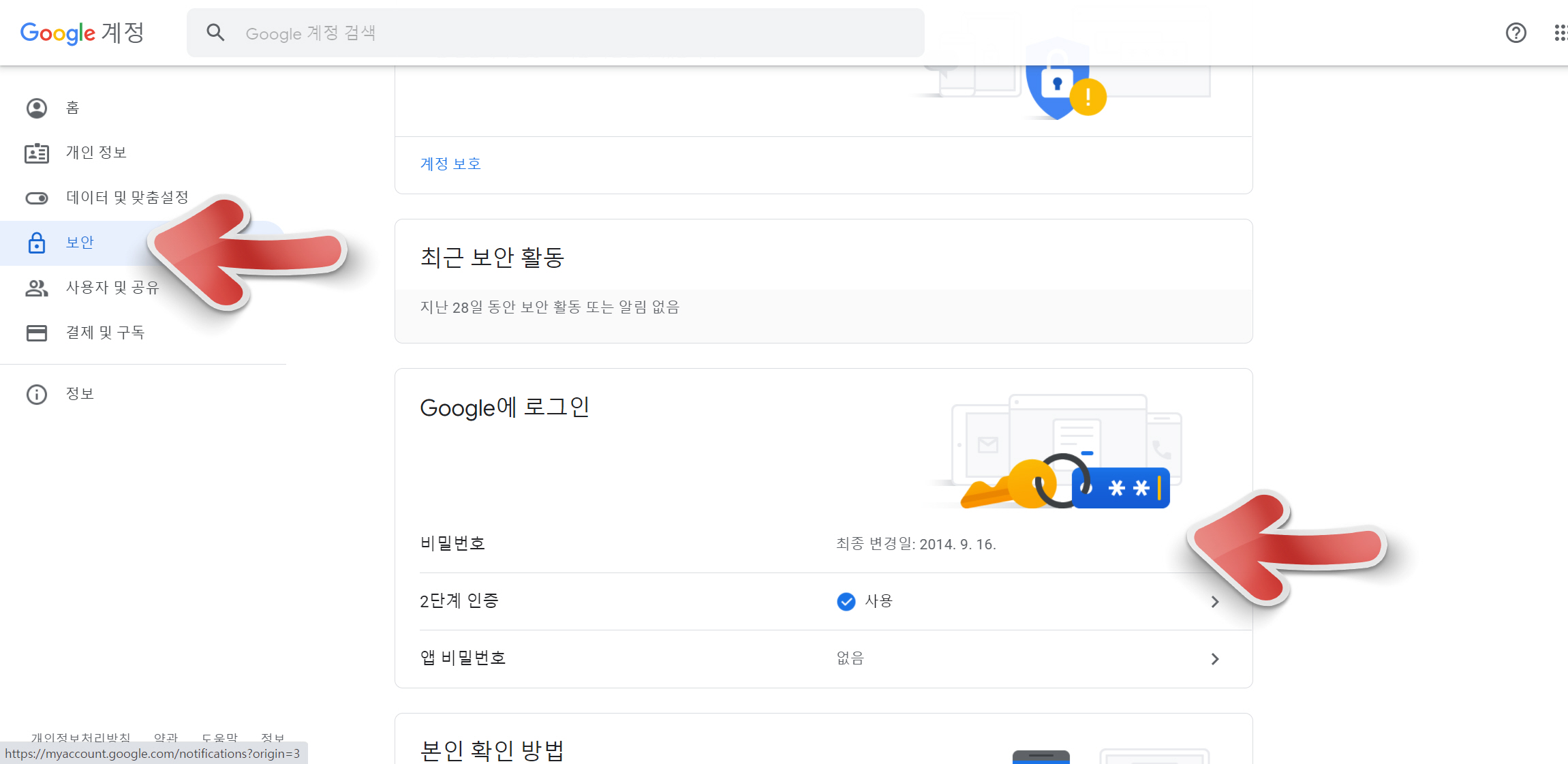Click the 데이터 및 맞춤설정 toggle icon
The height and width of the screenshot is (764, 1568).
pyautogui.click(x=37, y=198)
